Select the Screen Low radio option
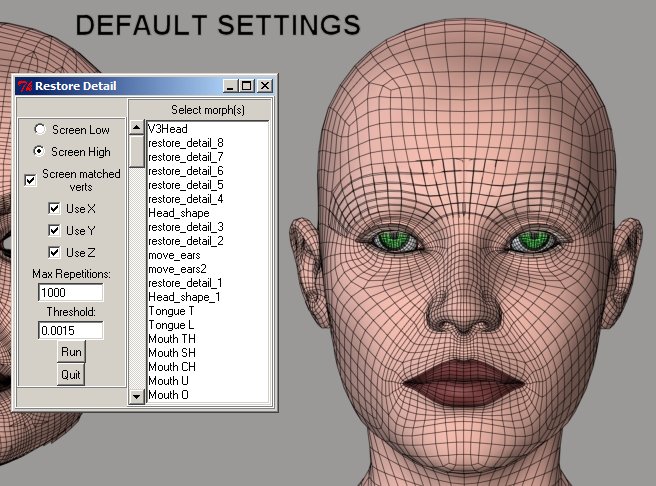Viewport: 656px width, 486px height. click(x=39, y=130)
